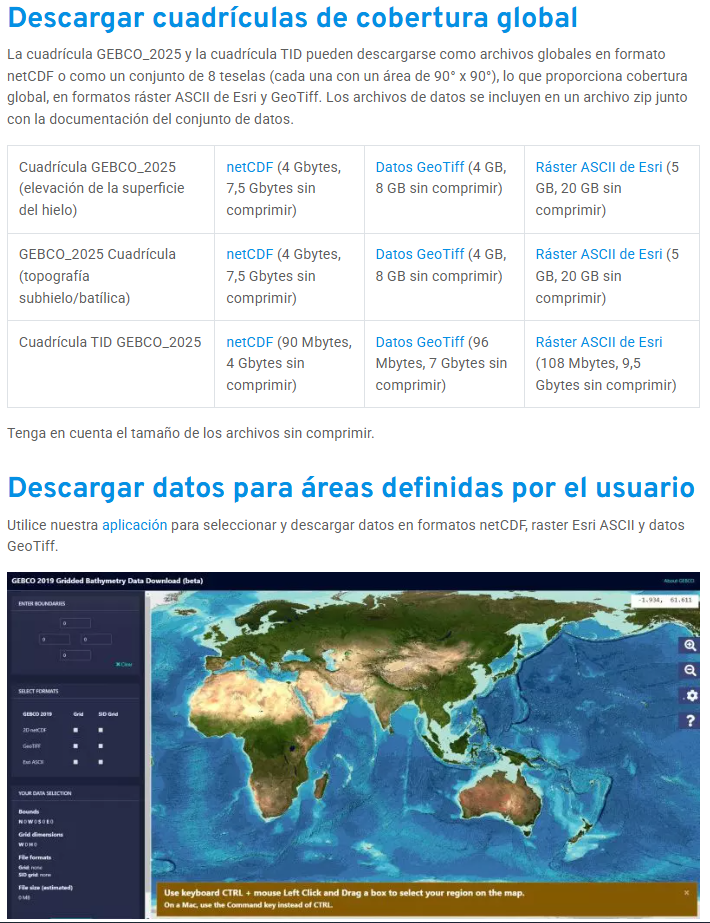Open map settings gear icon
Screen dimensions: 710x923
coord(690,696)
